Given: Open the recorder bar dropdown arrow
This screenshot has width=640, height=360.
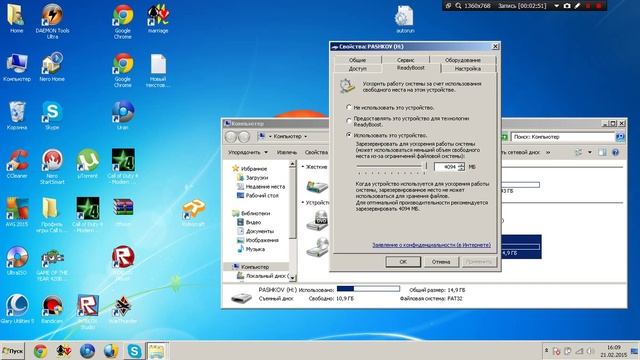Looking at the screenshot, I should pos(556,6).
